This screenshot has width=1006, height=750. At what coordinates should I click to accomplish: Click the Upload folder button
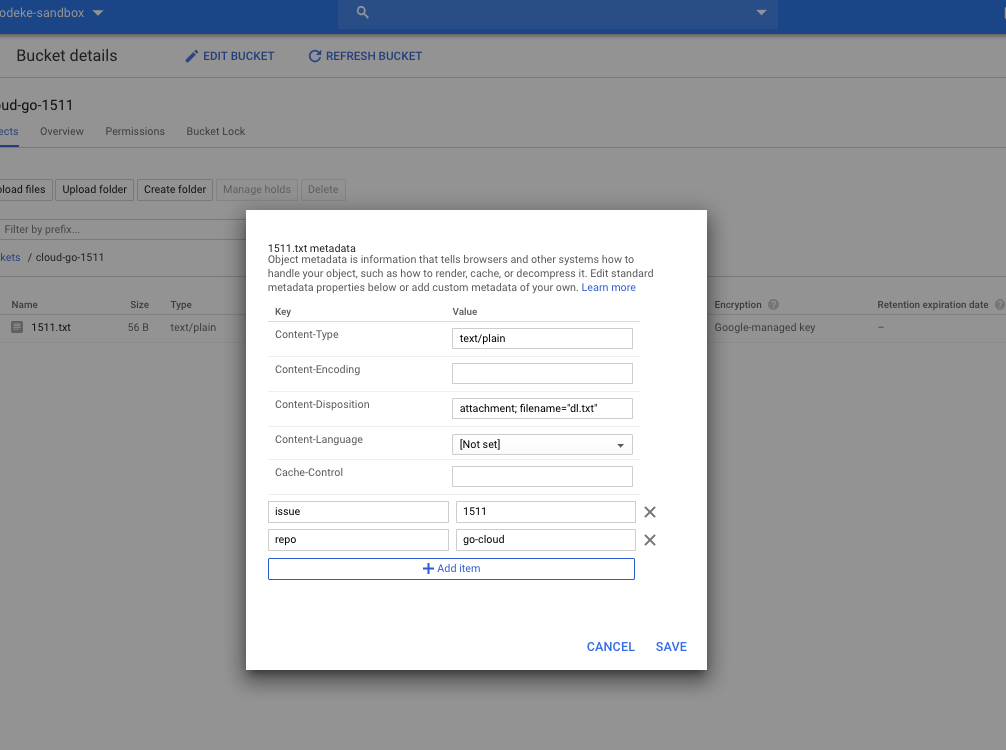tap(94, 190)
